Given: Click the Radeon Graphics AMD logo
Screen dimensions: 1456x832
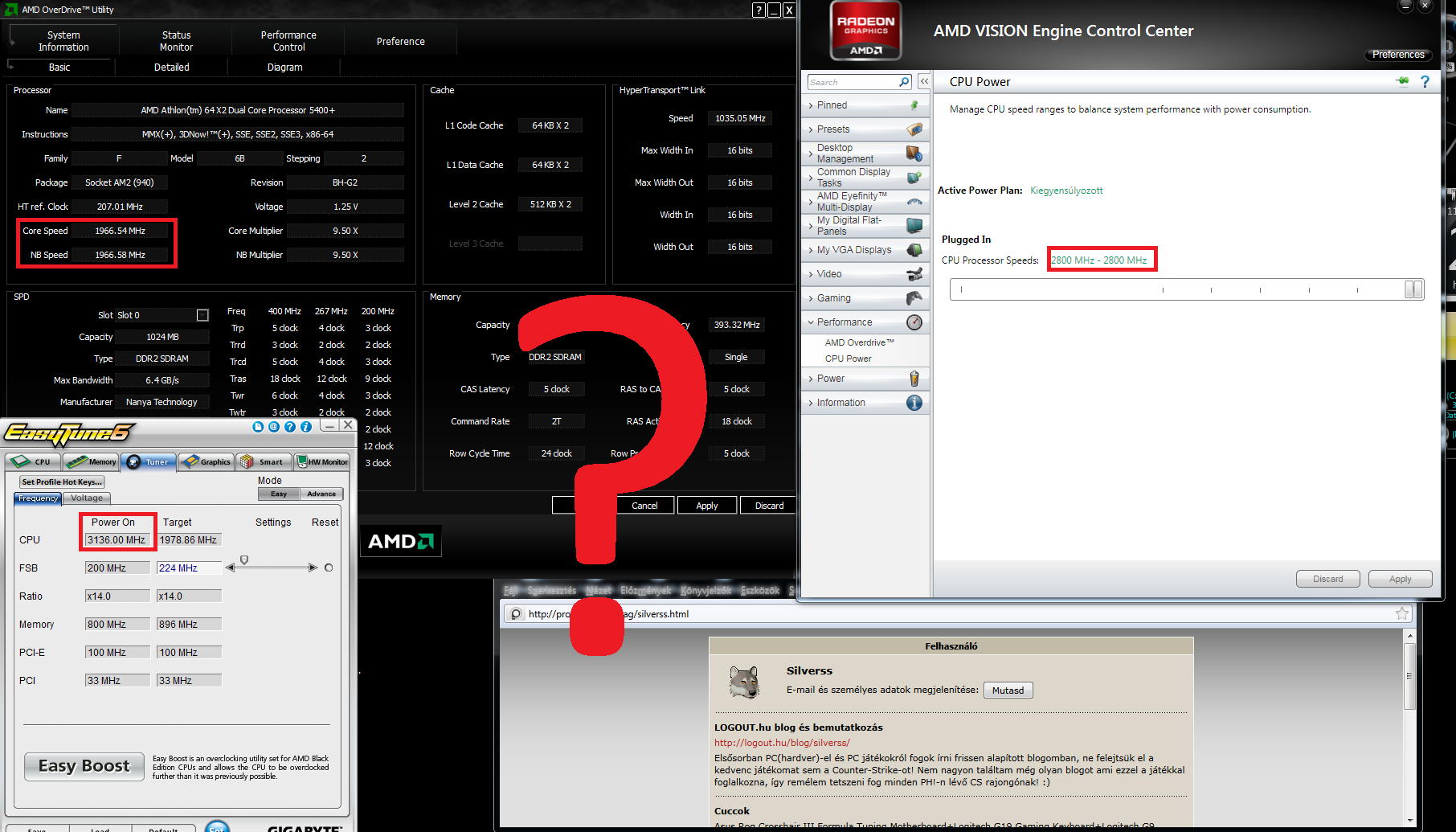Looking at the screenshot, I should (x=866, y=31).
